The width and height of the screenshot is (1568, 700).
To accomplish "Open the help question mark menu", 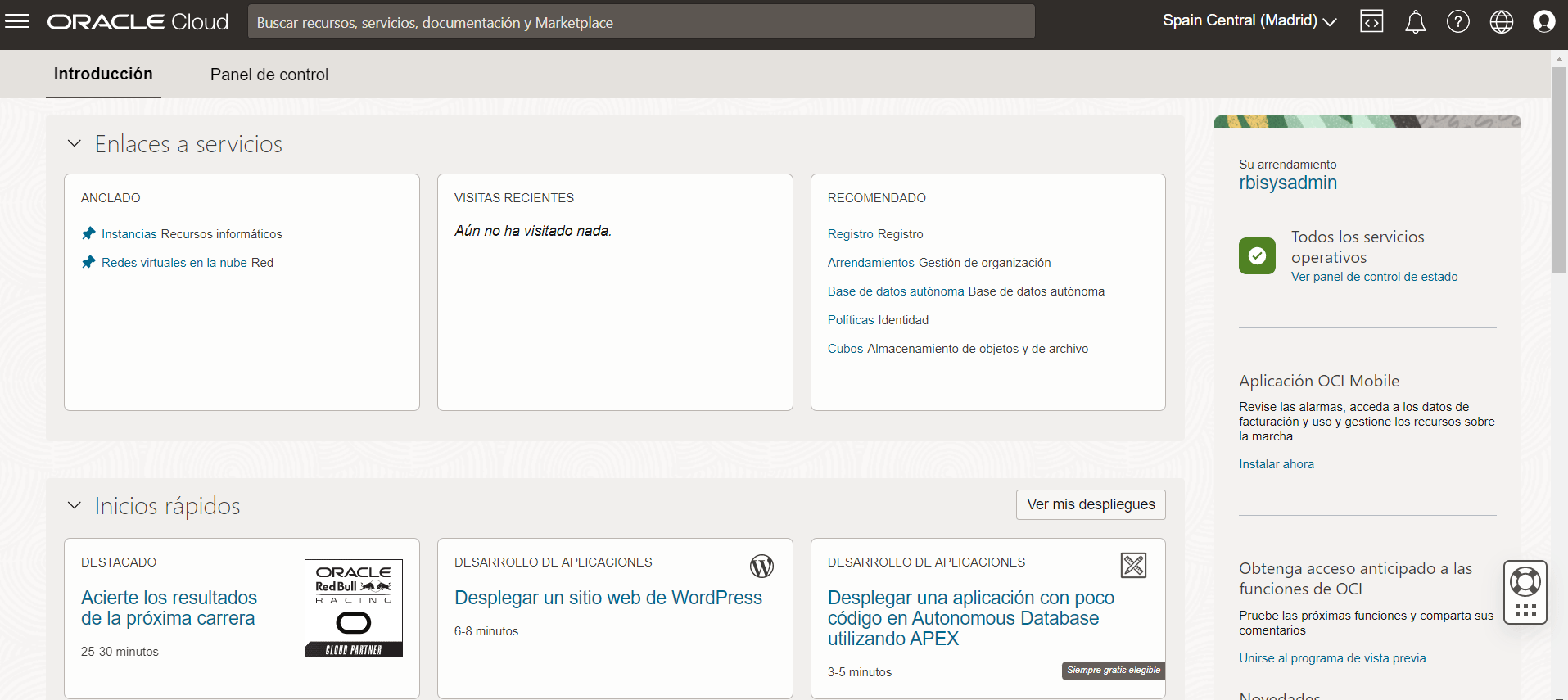I will [x=1457, y=21].
